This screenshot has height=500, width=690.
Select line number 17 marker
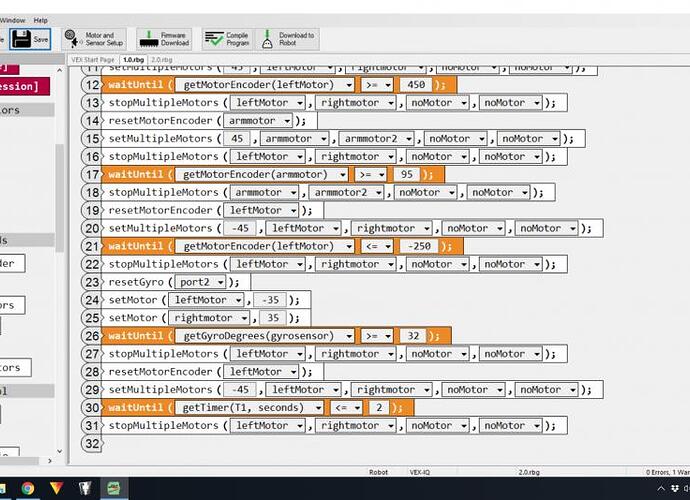(92, 174)
